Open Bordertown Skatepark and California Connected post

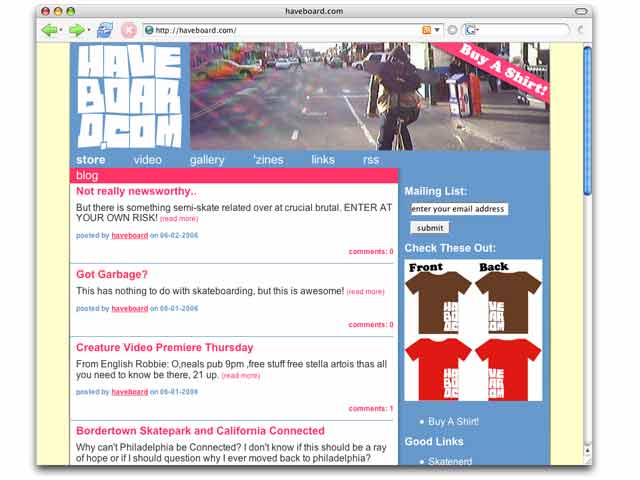click(x=200, y=431)
